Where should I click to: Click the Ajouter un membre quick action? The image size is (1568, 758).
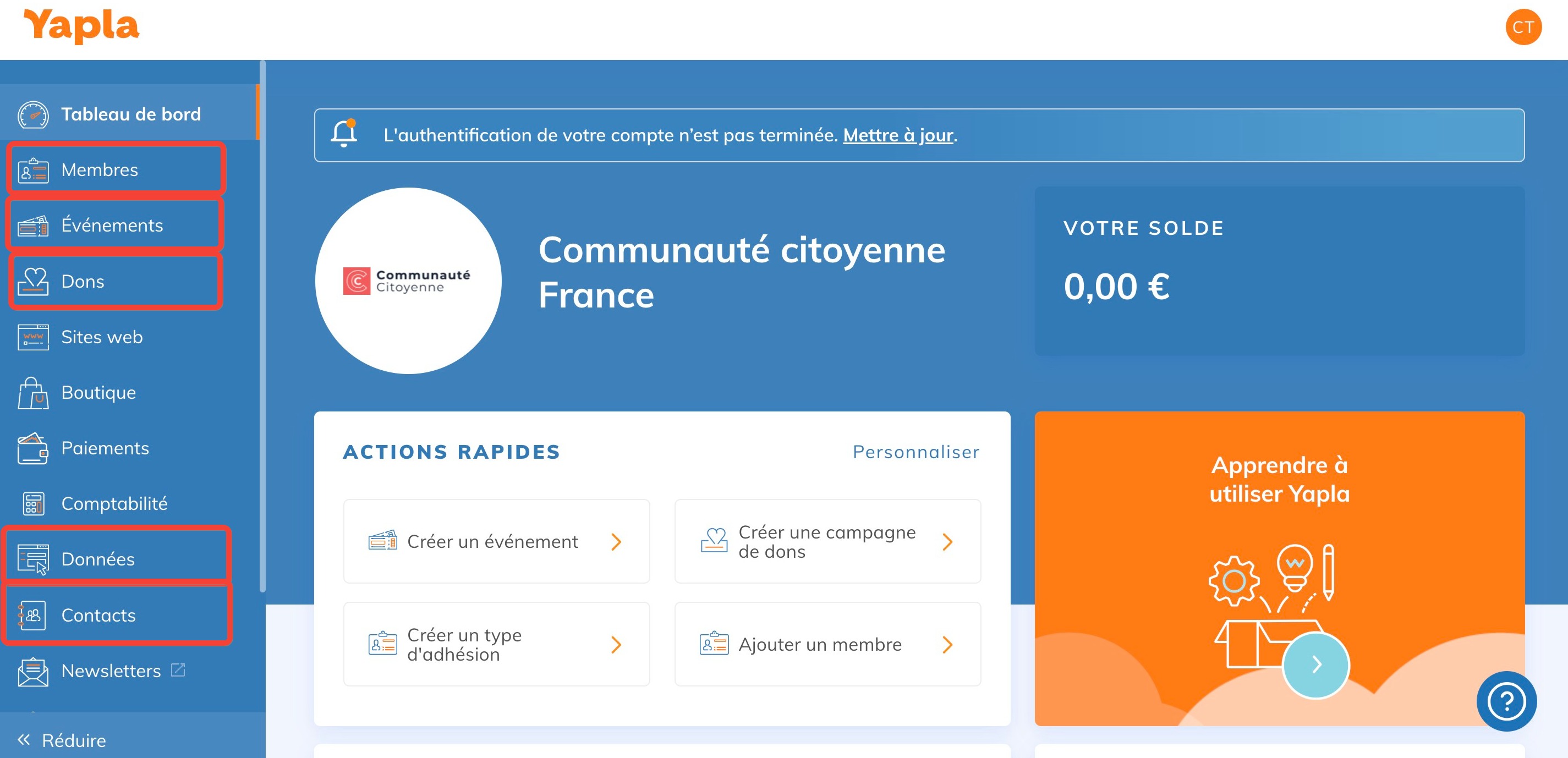827,644
